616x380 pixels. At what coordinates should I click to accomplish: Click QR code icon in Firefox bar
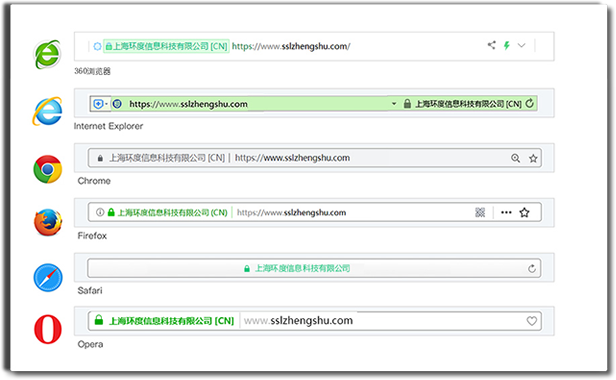click(x=480, y=213)
